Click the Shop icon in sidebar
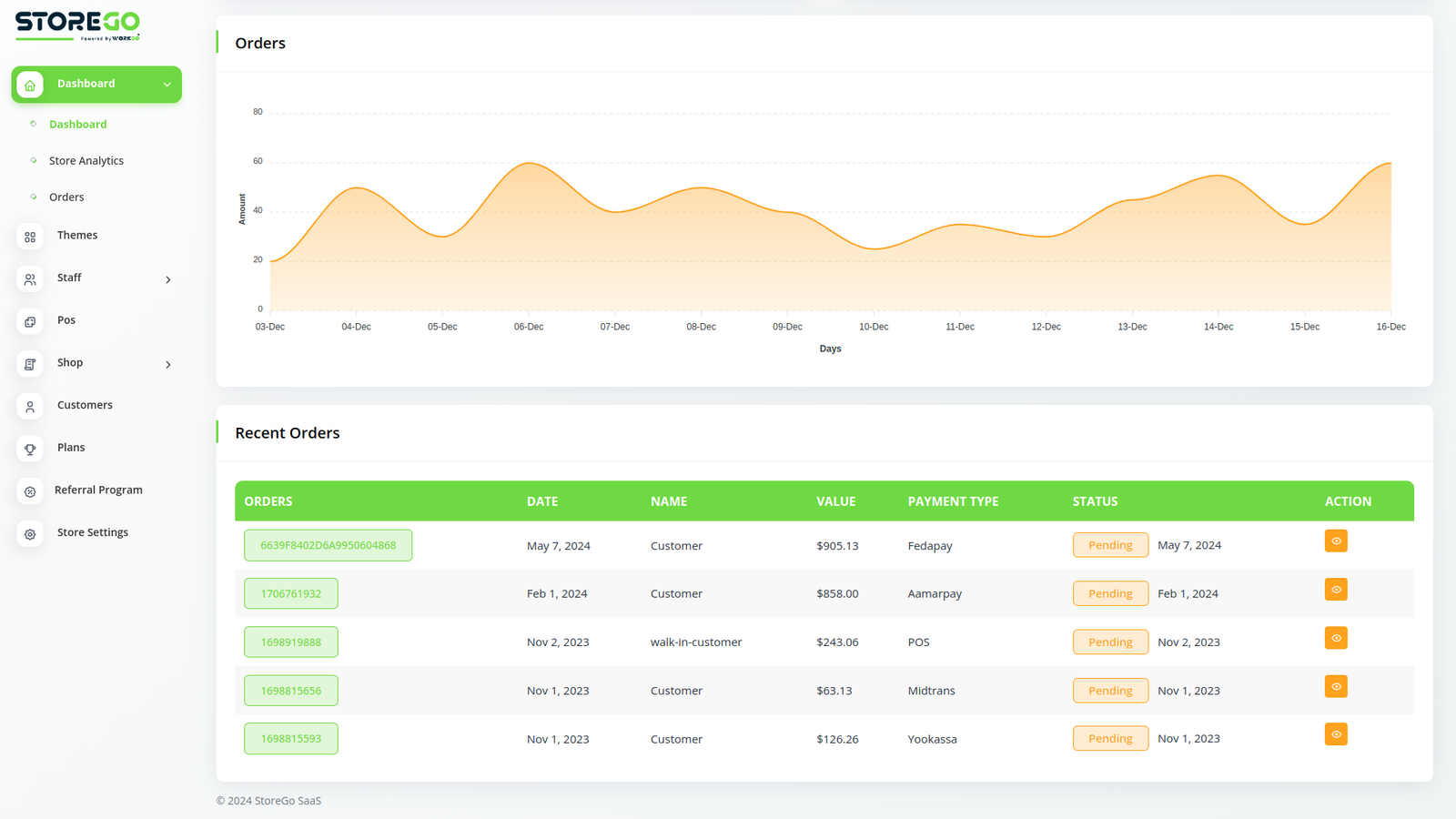The image size is (1456, 819). [30, 364]
